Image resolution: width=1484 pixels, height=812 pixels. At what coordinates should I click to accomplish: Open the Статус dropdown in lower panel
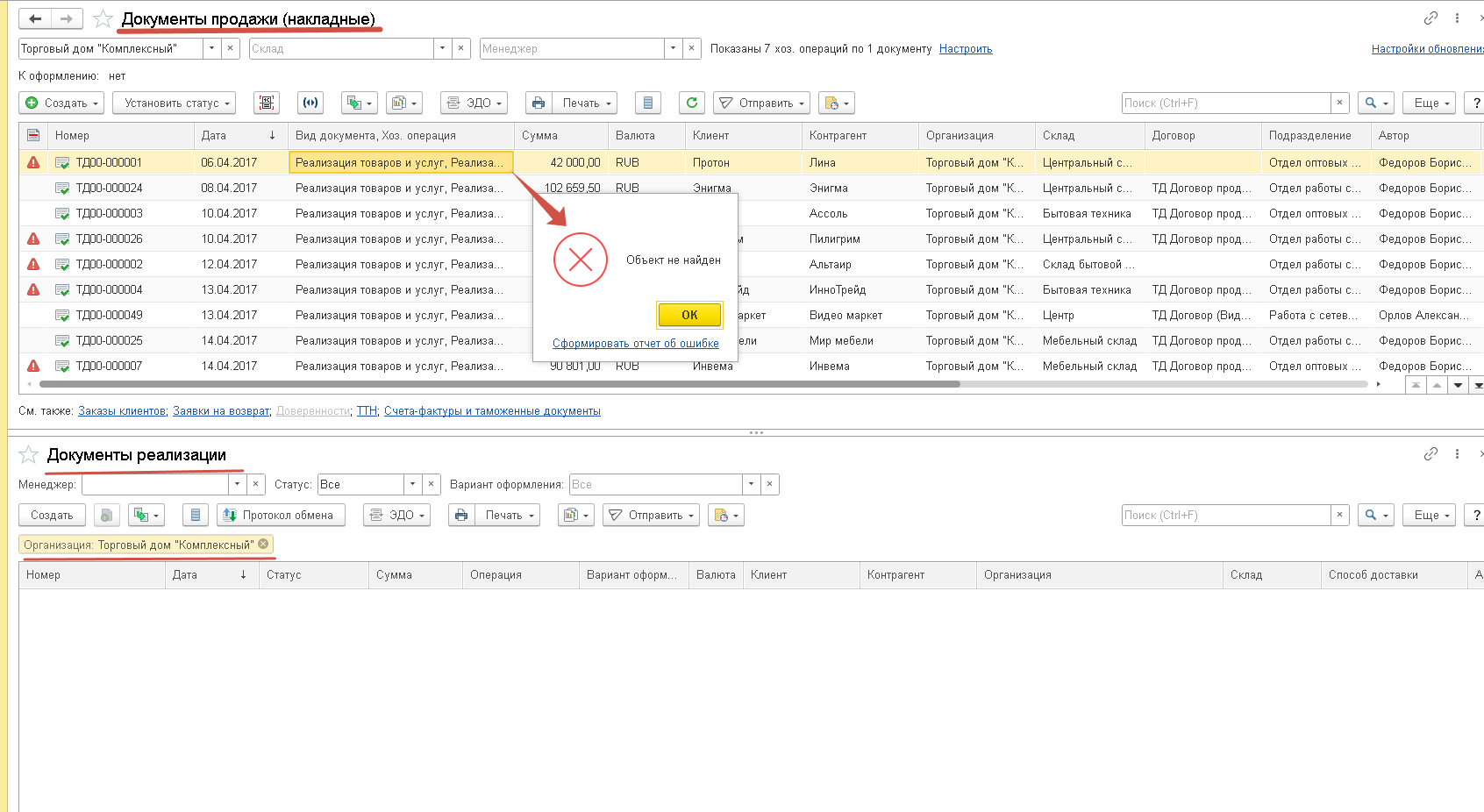click(x=412, y=484)
